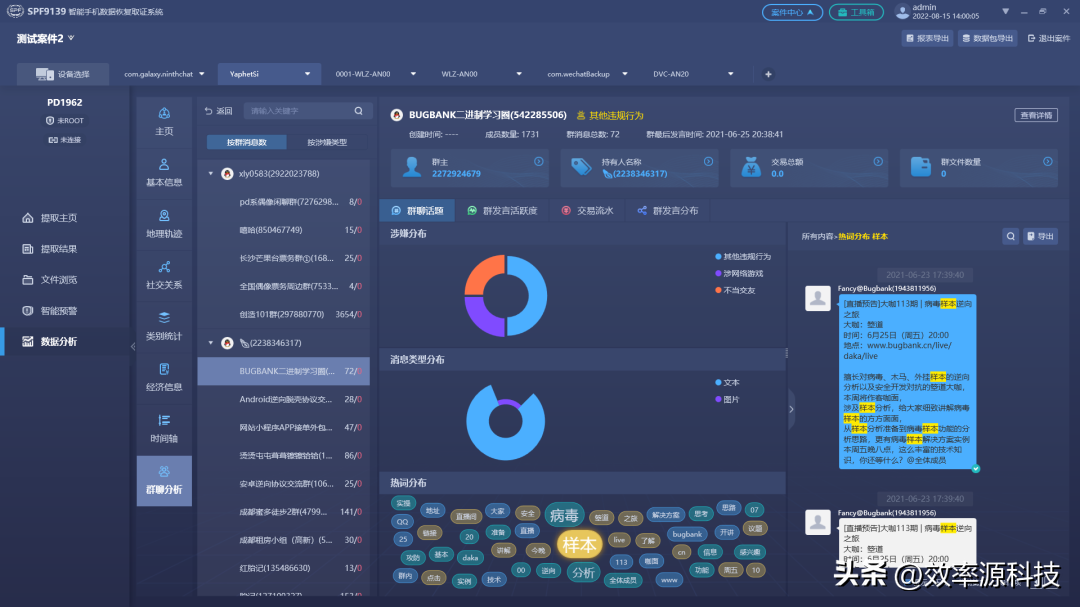Expand the chat panel using the divider arrow
The width and height of the screenshot is (1080, 607).
point(791,409)
